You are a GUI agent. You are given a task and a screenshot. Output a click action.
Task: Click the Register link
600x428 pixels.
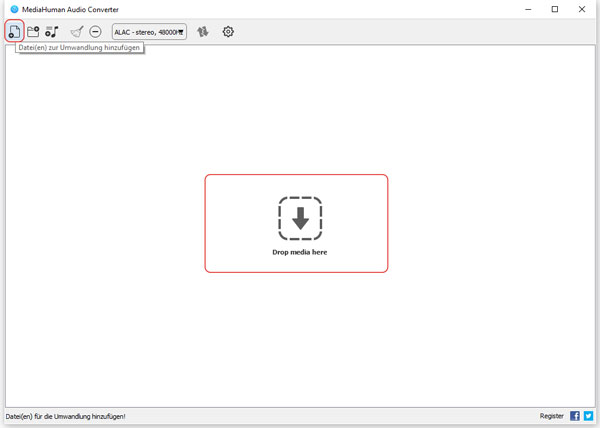[x=551, y=416]
